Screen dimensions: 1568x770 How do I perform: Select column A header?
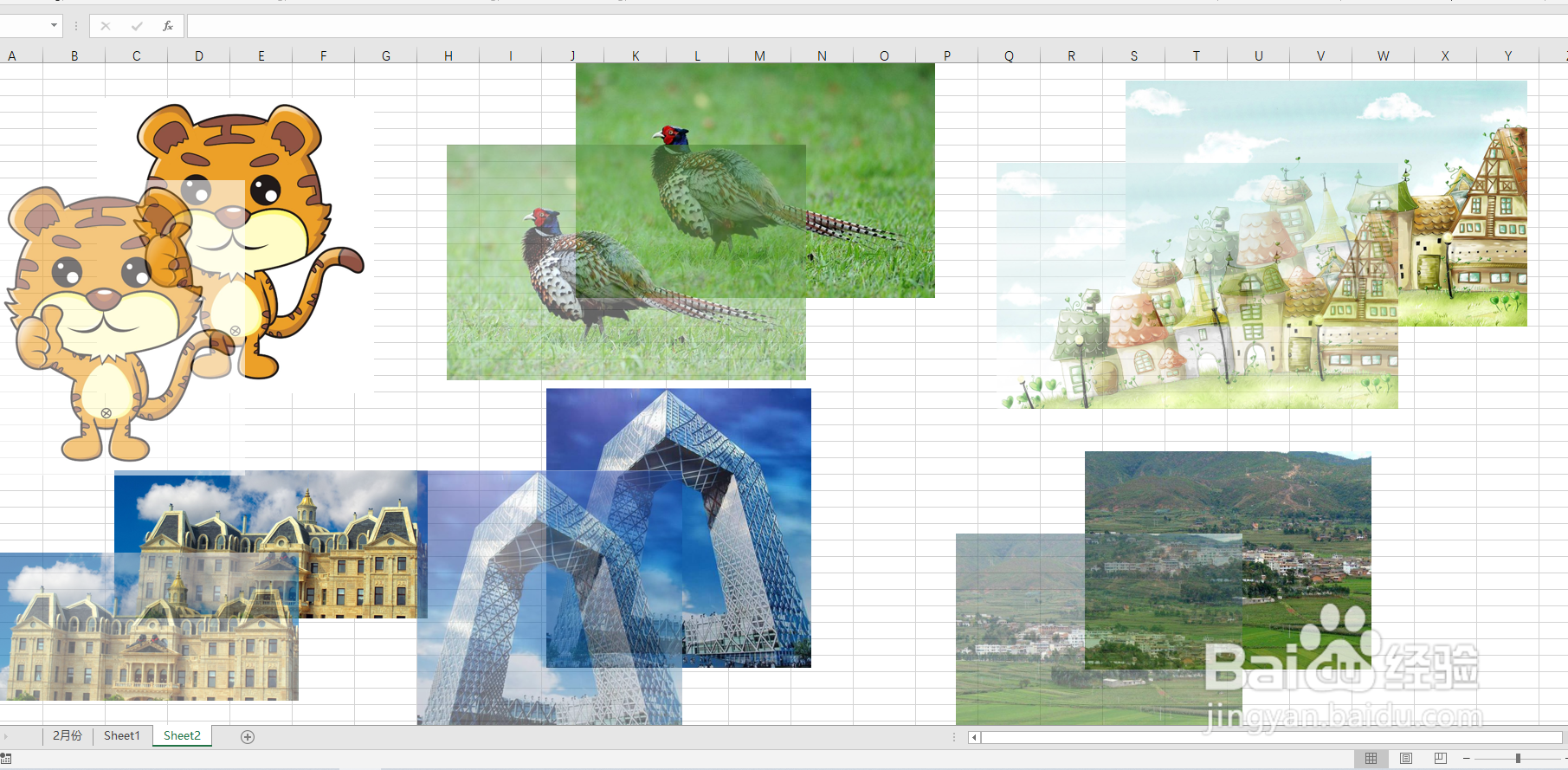12,55
